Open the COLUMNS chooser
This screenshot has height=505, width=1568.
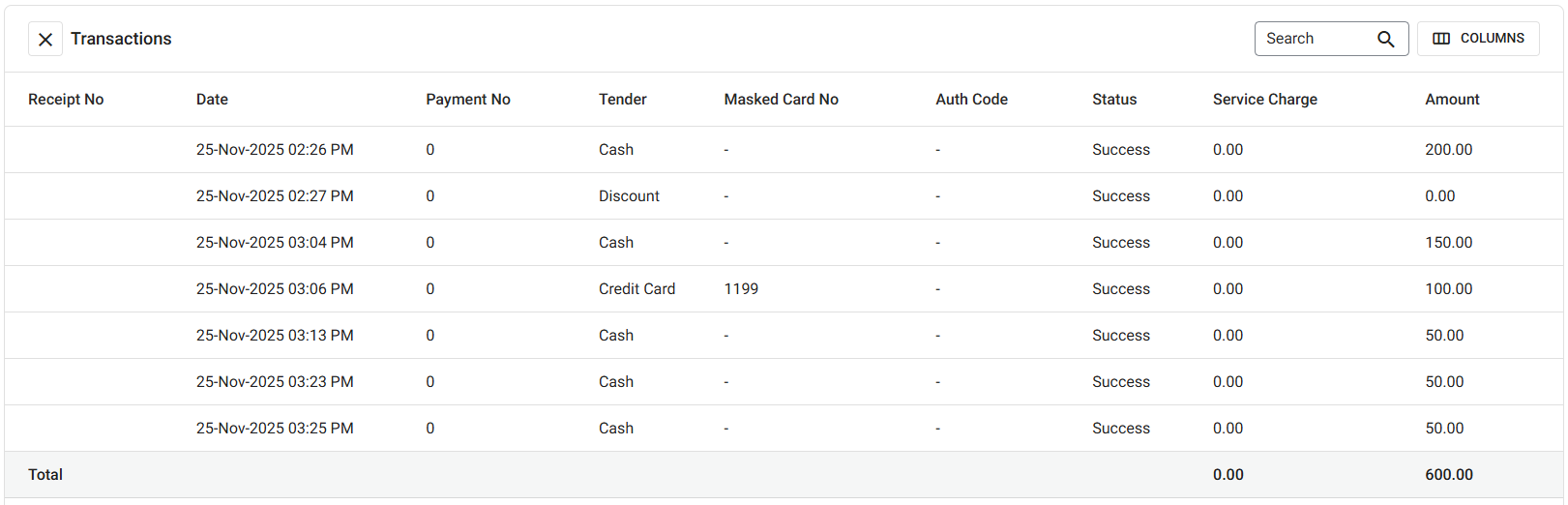1477,39
